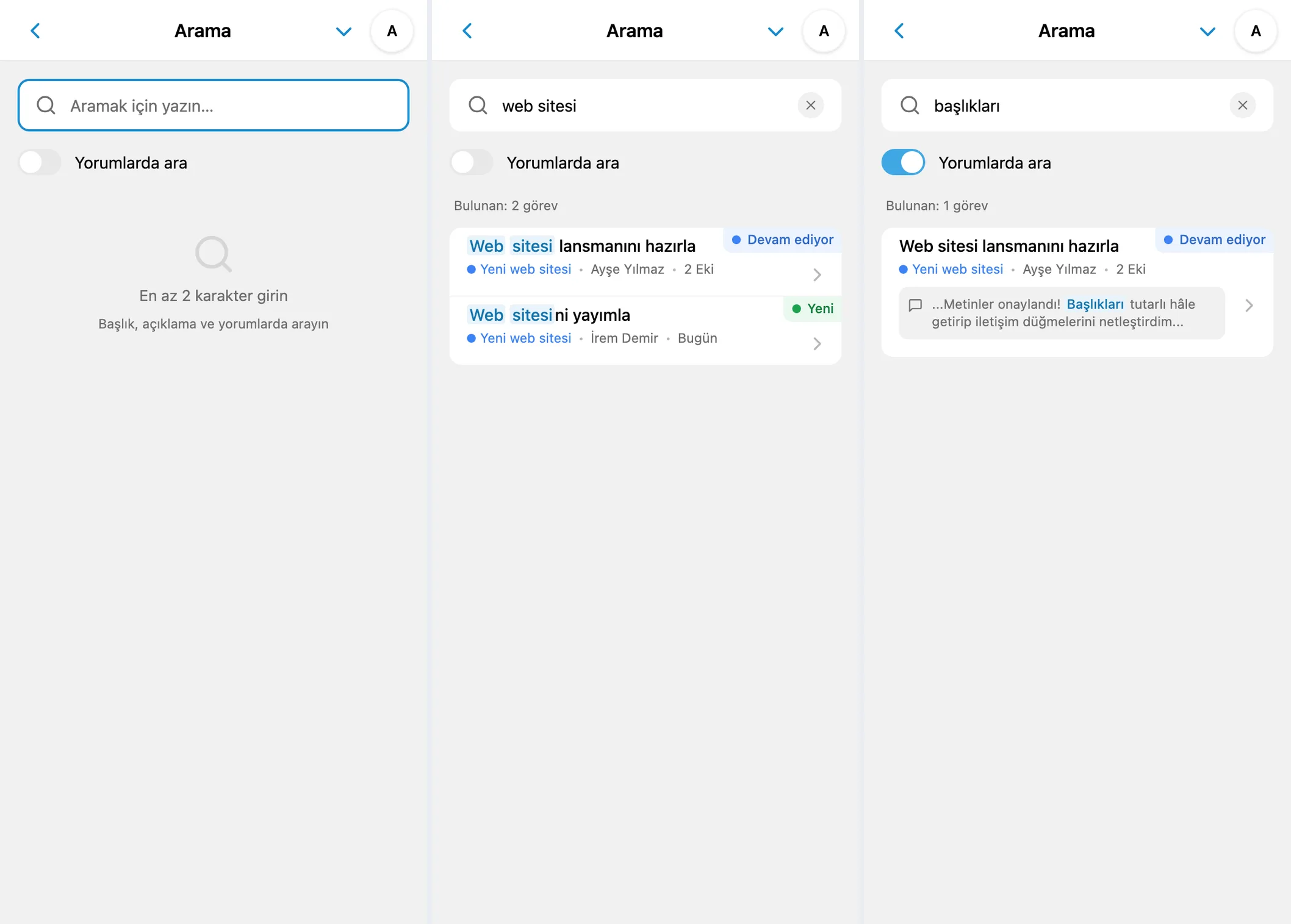Go back in the 'başlıkları' search panel
The width and height of the screenshot is (1291, 924).
coord(899,31)
